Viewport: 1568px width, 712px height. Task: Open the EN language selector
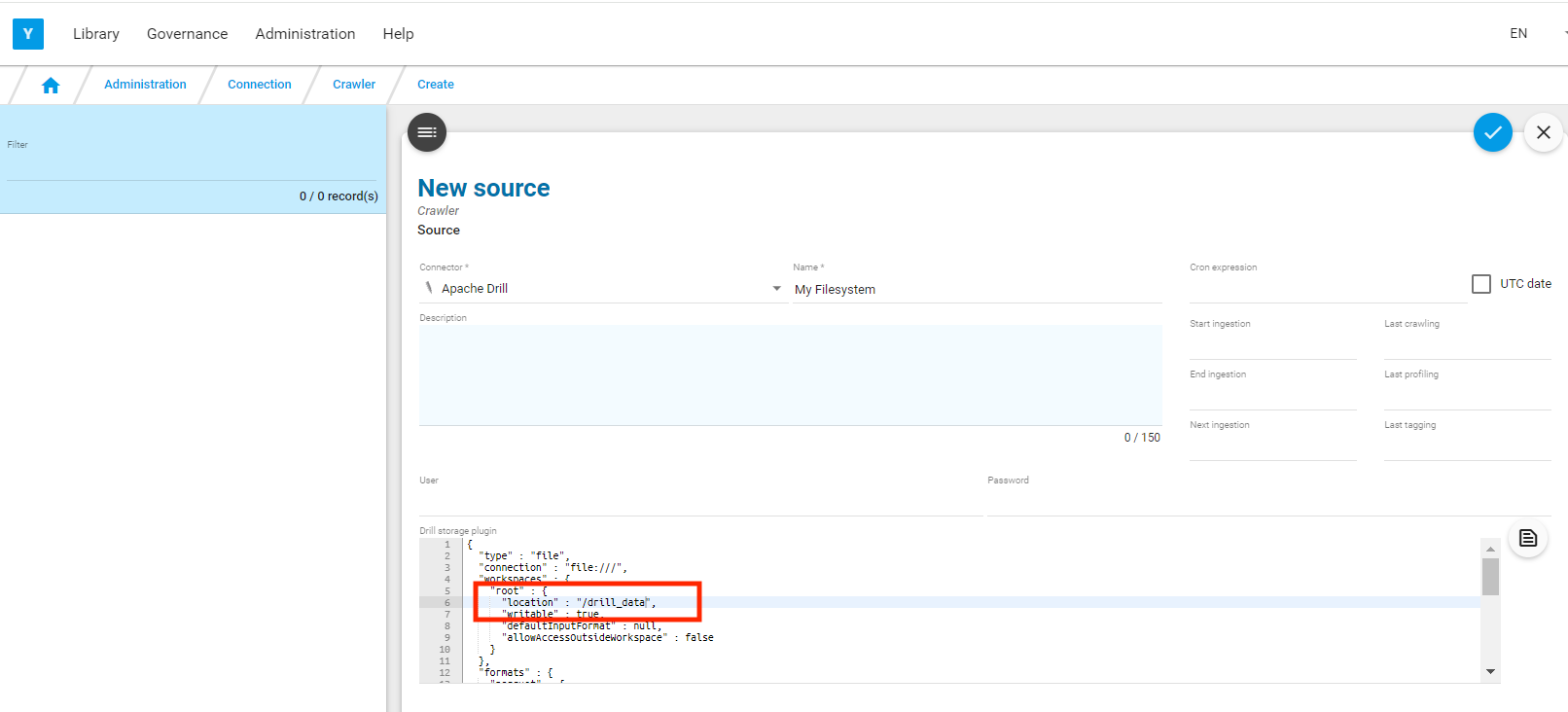pyautogui.click(x=1518, y=33)
